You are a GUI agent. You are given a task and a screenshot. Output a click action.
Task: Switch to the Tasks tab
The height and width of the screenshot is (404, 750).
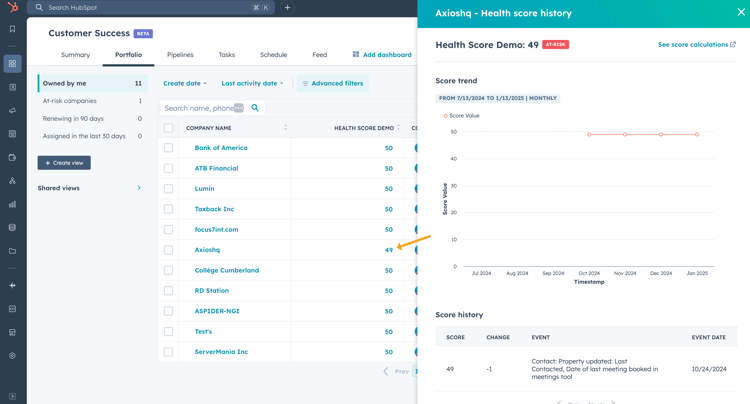coord(227,55)
